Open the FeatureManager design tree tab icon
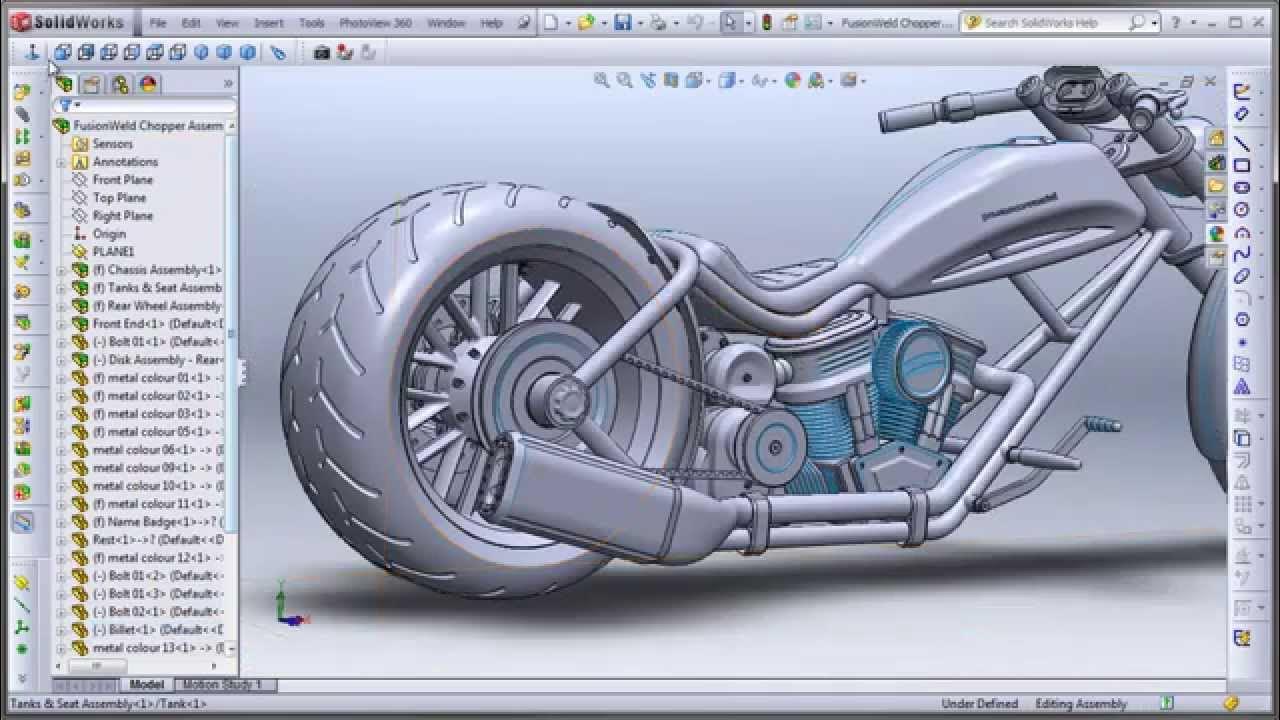1280x720 pixels. (x=65, y=84)
